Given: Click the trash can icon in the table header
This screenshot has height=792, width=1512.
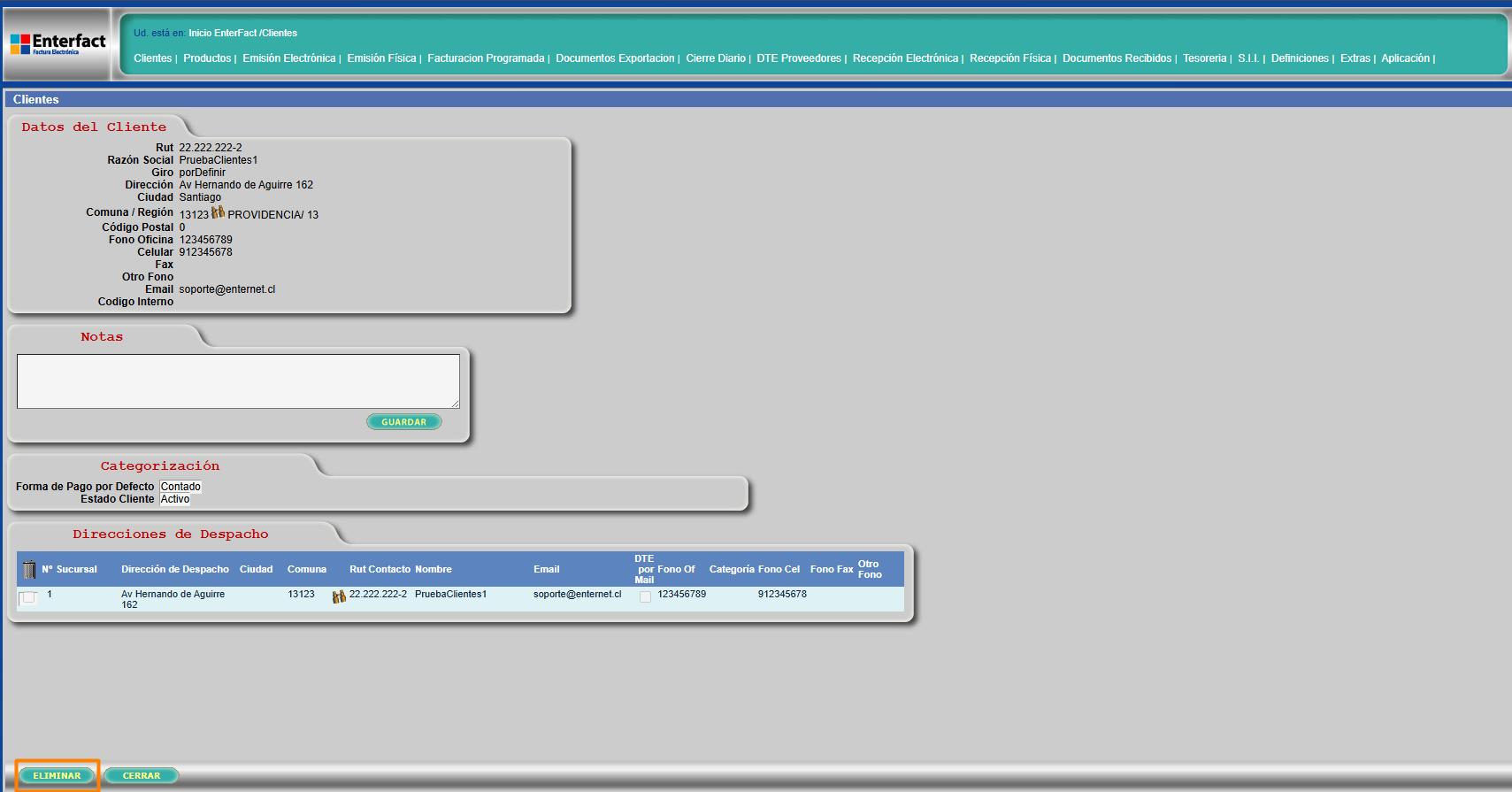Looking at the screenshot, I should click(29, 569).
